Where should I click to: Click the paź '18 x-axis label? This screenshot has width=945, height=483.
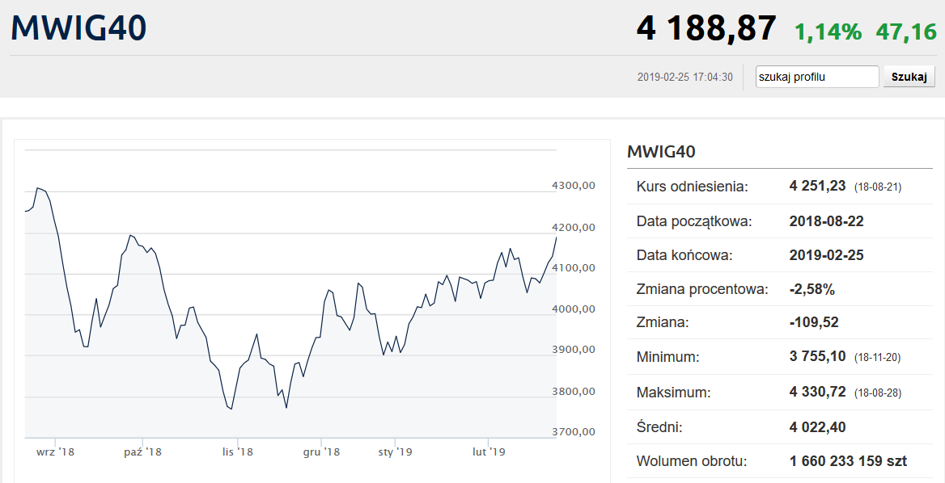pyautogui.click(x=143, y=452)
